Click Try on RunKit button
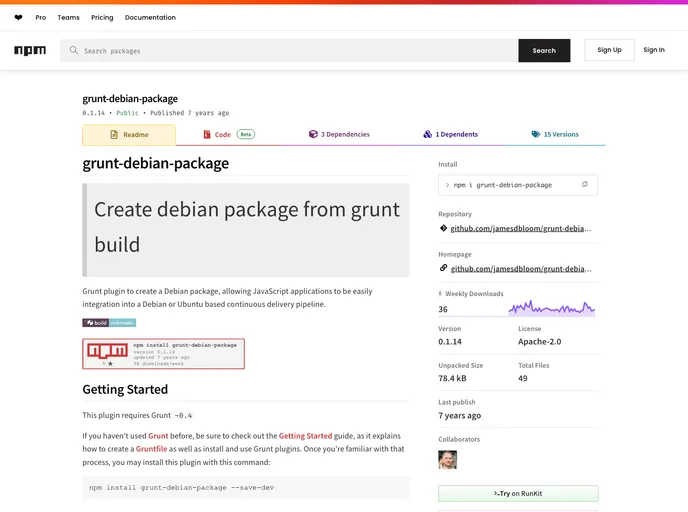The image size is (688, 512). [x=518, y=494]
